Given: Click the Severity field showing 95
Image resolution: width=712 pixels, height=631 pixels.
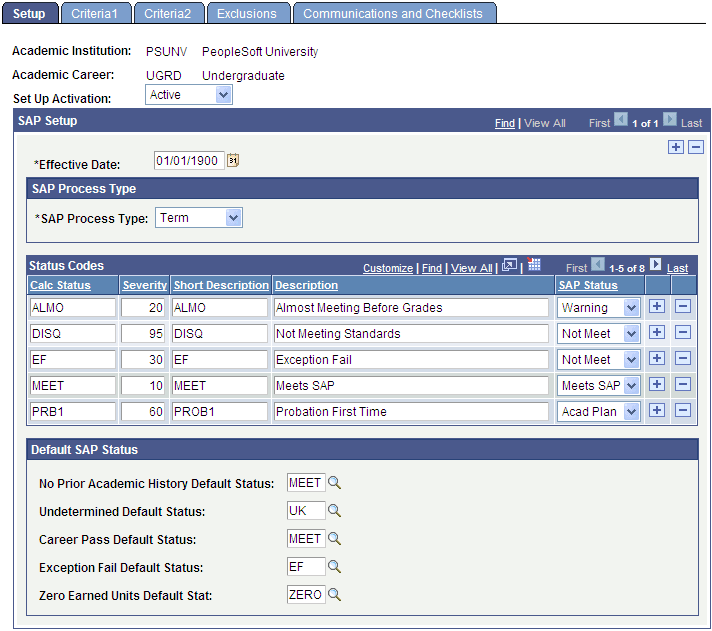Looking at the screenshot, I should [x=143, y=334].
